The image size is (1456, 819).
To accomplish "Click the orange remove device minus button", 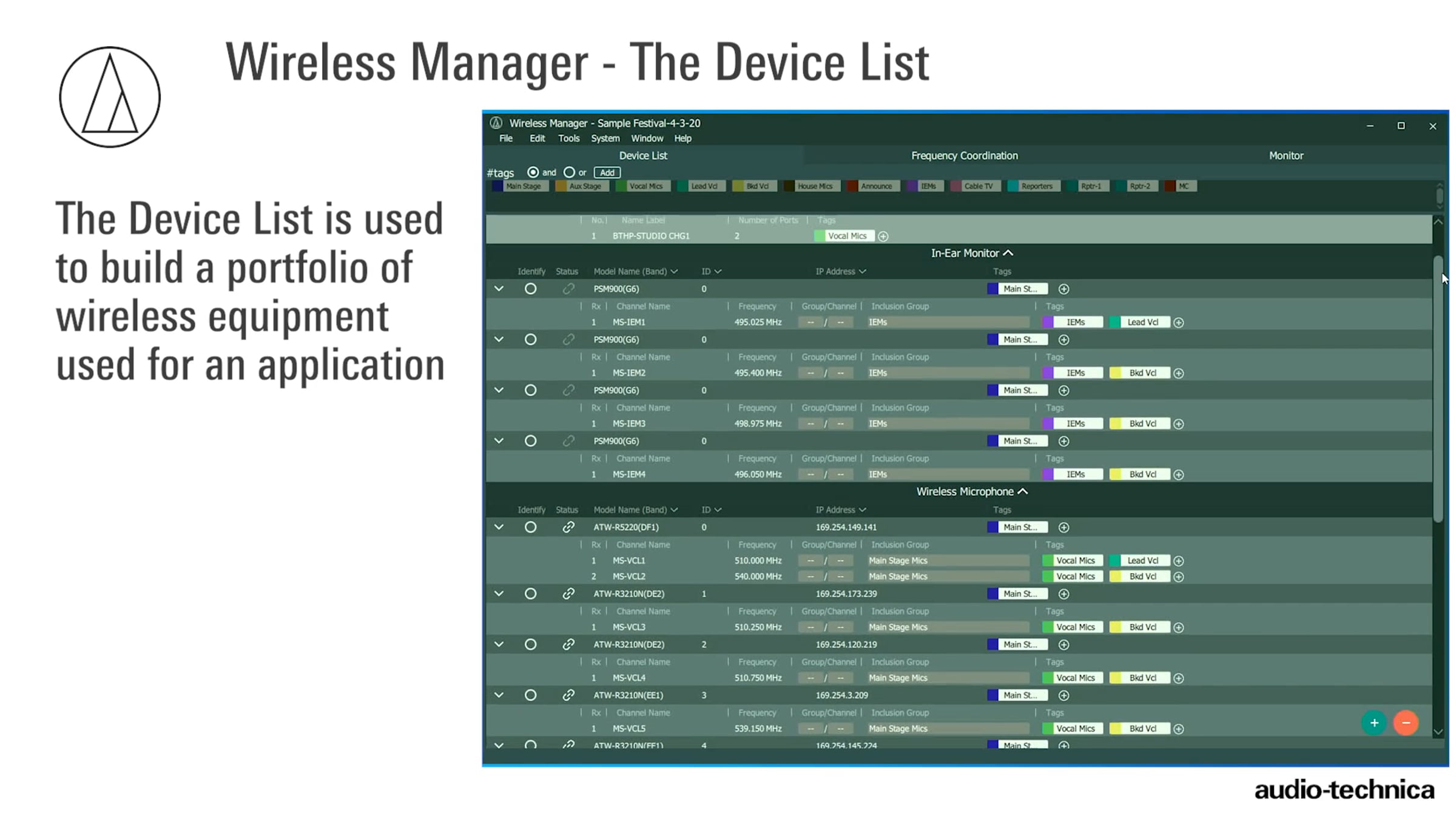I will click(1406, 723).
